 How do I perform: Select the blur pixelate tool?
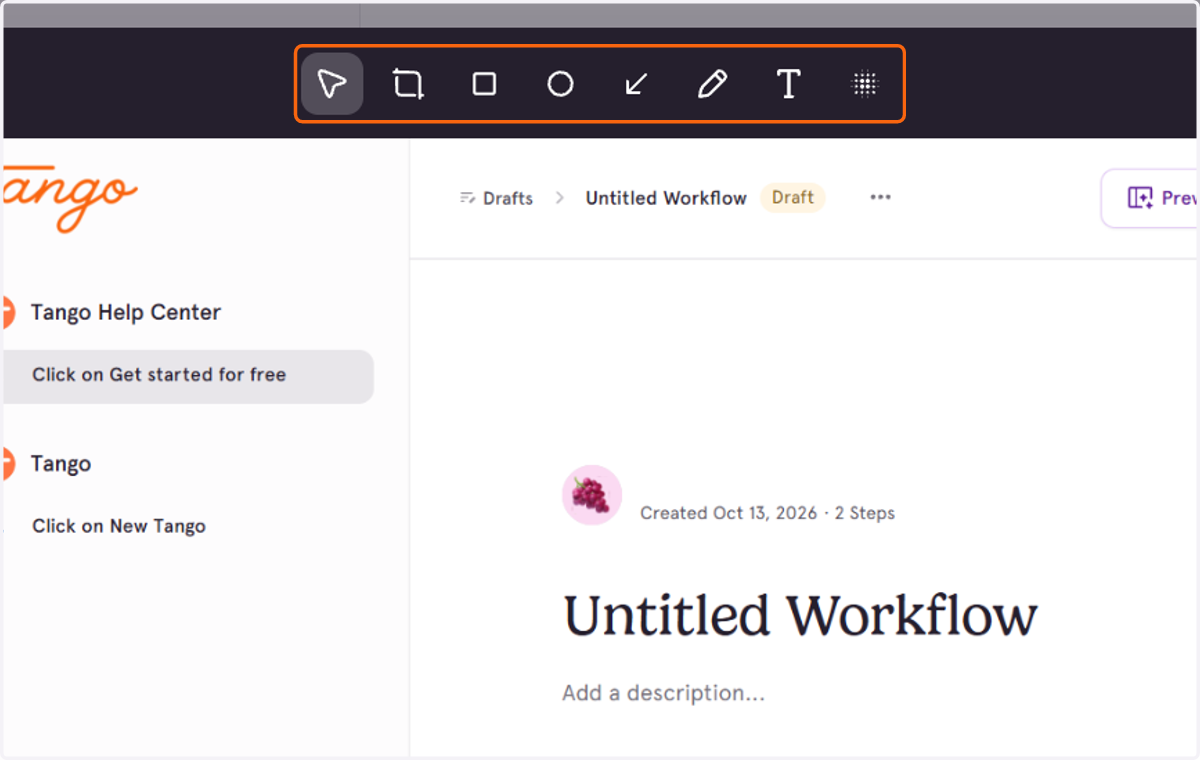pos(864,84)
